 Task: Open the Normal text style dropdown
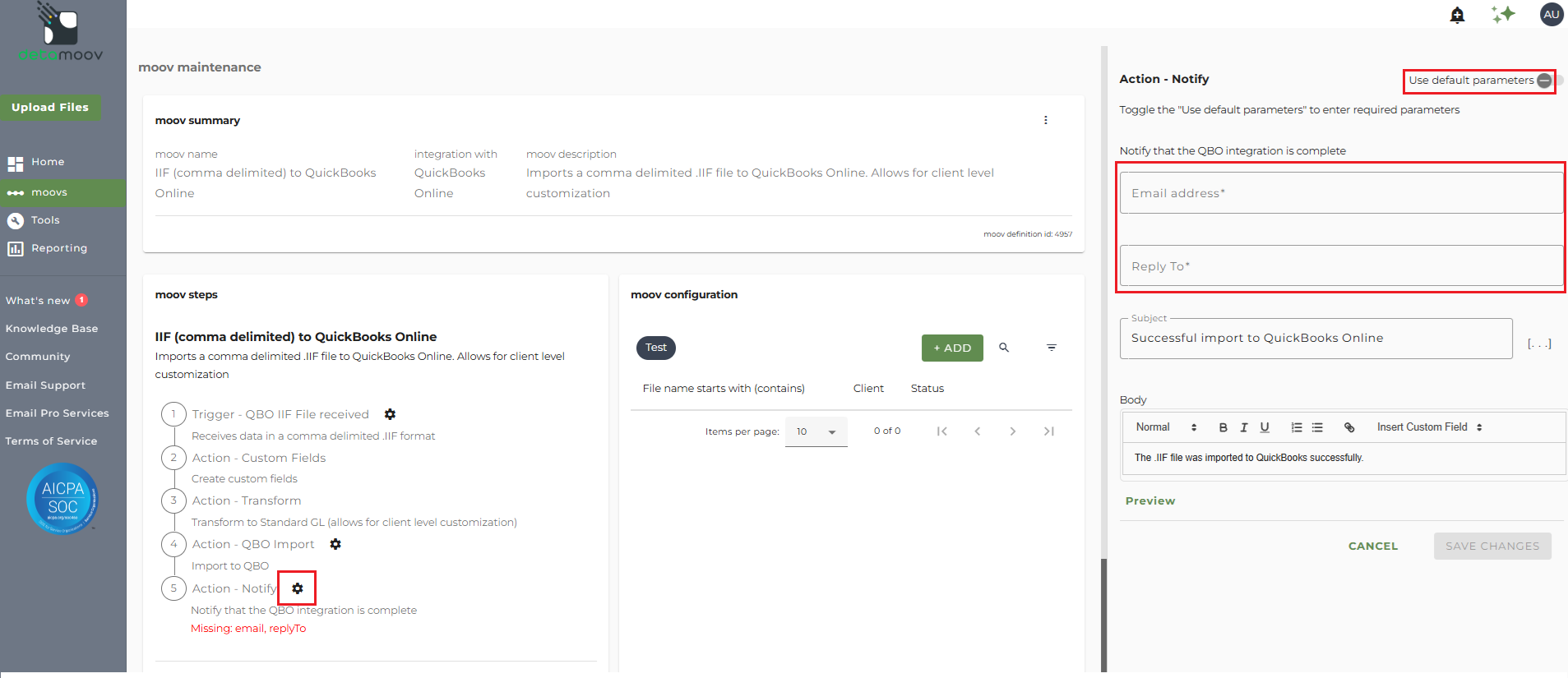click(x=1166, y=427)
